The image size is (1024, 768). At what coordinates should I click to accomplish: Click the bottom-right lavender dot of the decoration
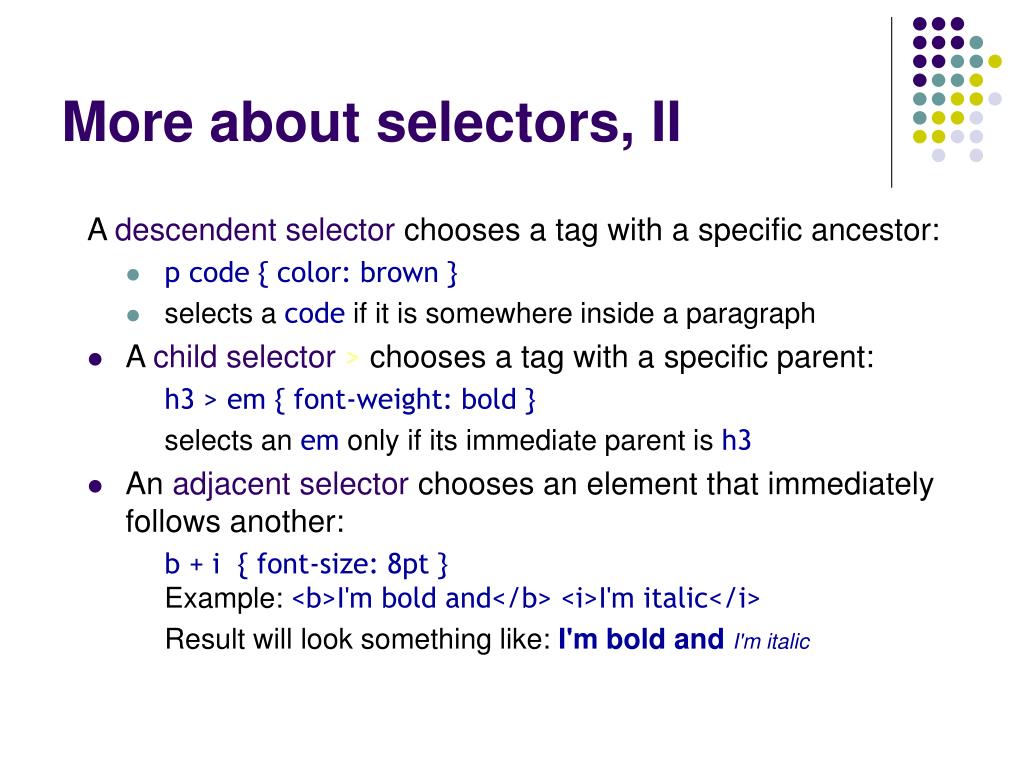pyautogui.click(x=976, y=155)
